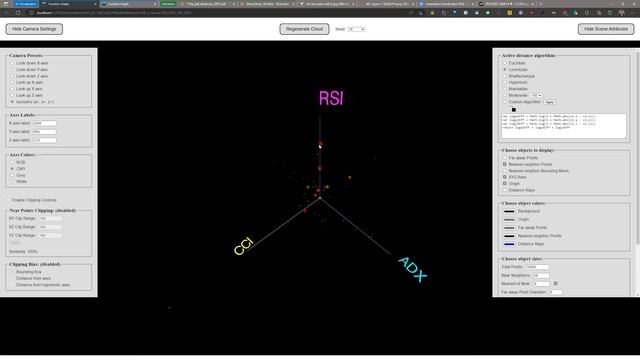640x360 pixels.
Task: Set axes colors to RGB
Action: coord(12,162)
